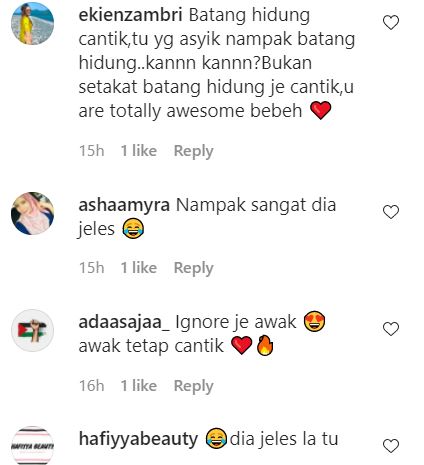The width and height of the screenshot is (424, 465).
Task: Click the 15h timestamp on ekienzambri's comment
Action: click(x=91, y=151)
